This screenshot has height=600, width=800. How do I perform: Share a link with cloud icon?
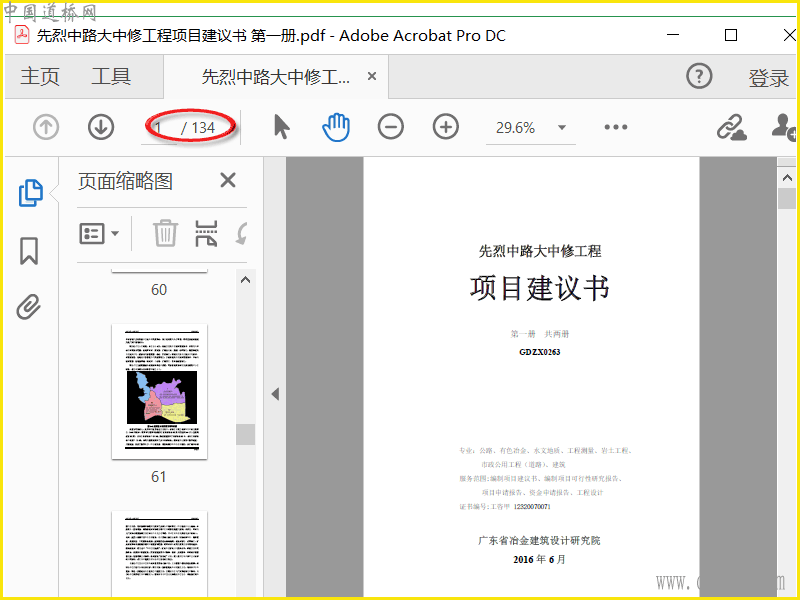(x=732, y=127)
